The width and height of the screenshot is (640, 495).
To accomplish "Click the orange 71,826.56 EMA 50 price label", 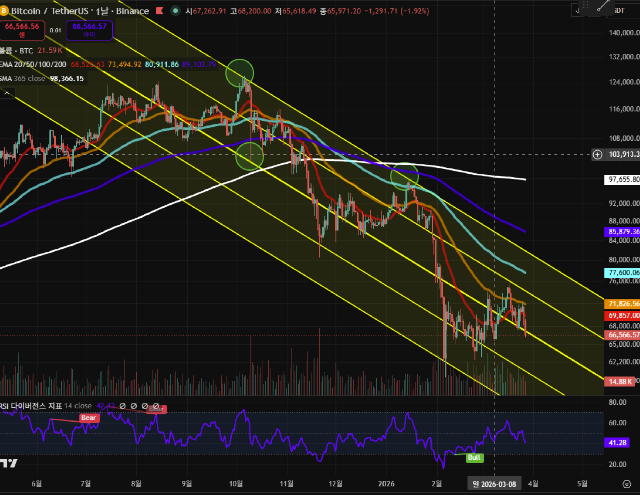I will pos(622,304).
